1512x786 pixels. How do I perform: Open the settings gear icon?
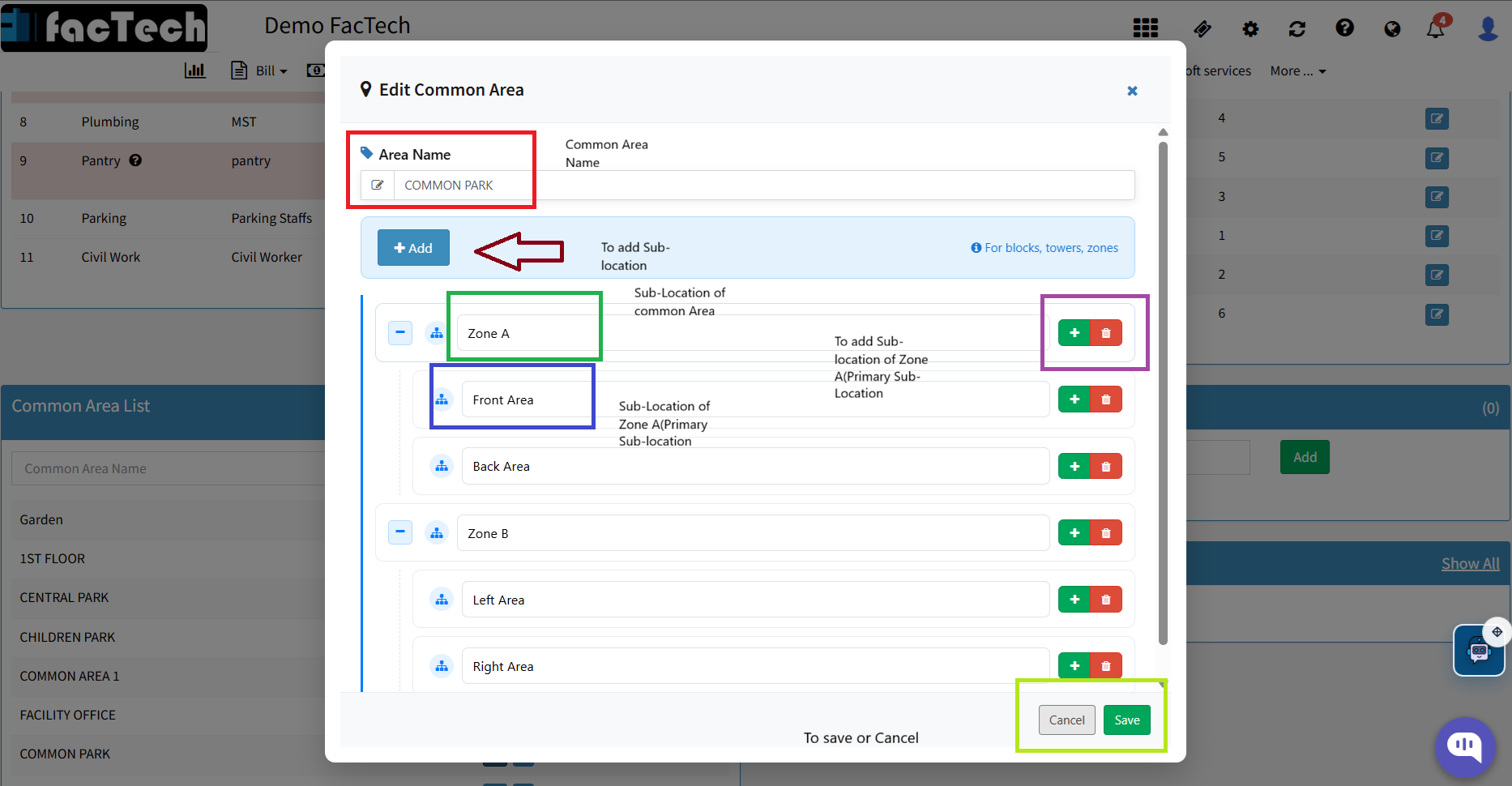point(1250,29)
